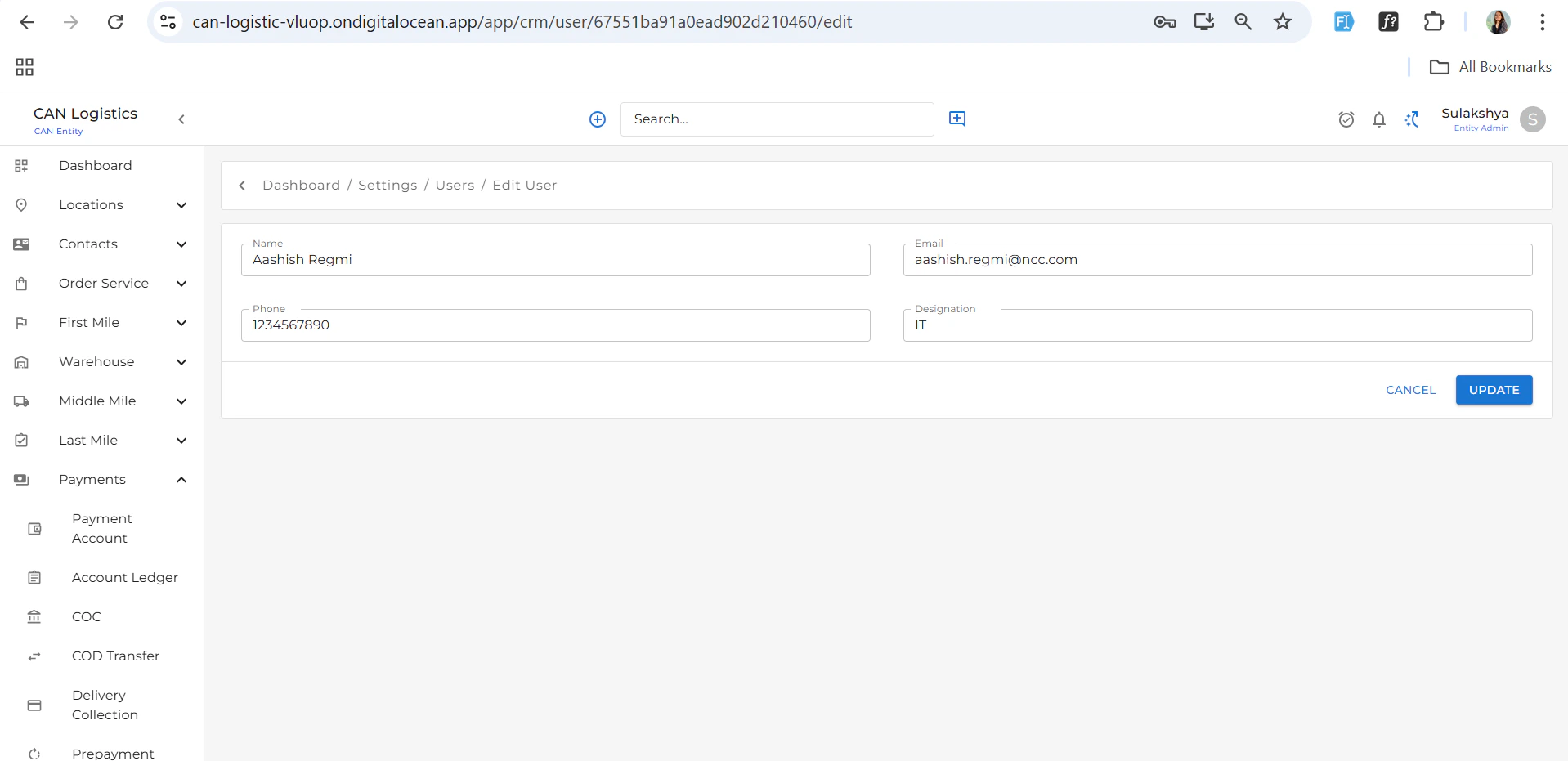
Task: Expand the Warehouse menu chevron
Action: [x=181, y=362]
